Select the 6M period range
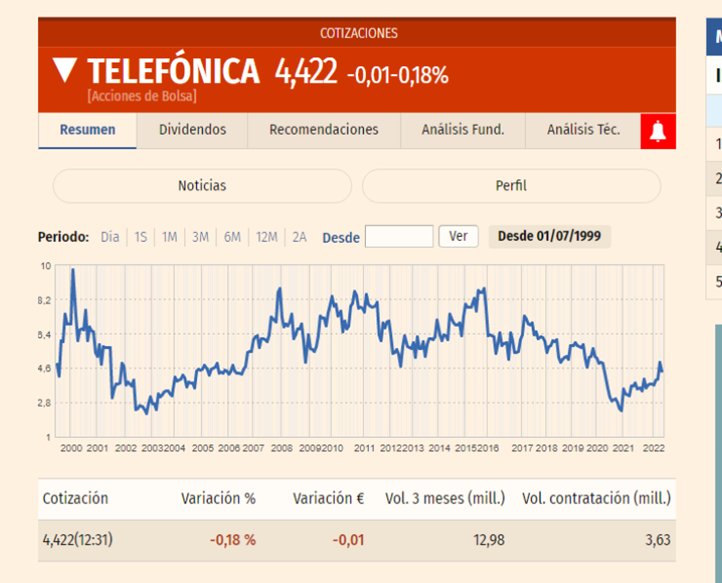This screenshot has height=583, width=722. 232,237
